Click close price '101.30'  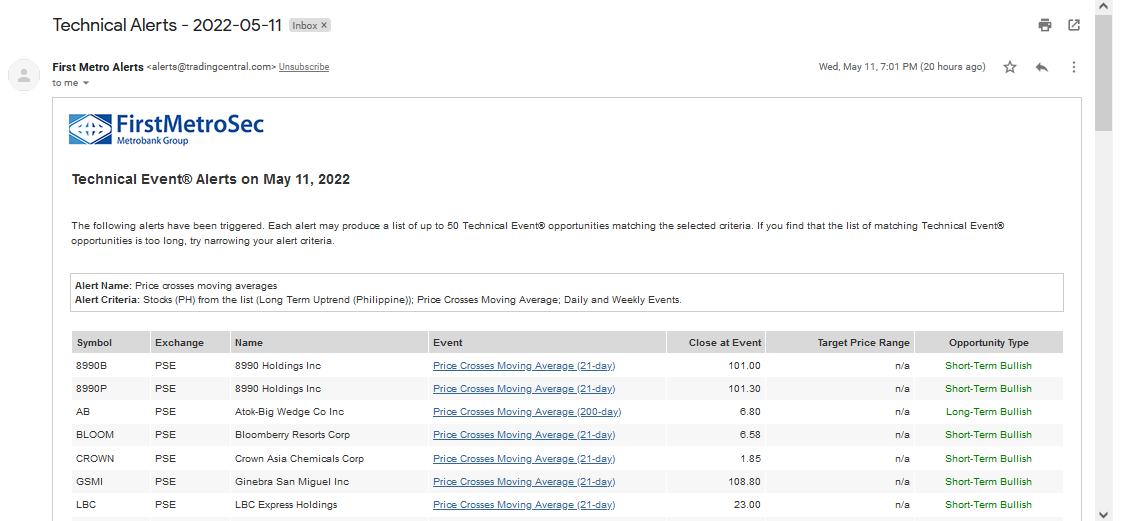(x=744, y=389)
